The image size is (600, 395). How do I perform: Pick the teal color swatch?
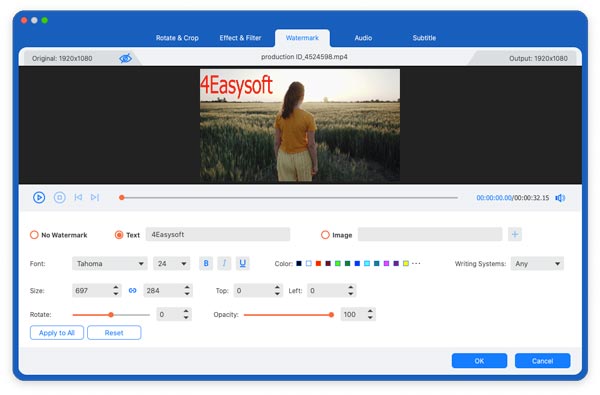pyautogui.click(x=377, y=263)
